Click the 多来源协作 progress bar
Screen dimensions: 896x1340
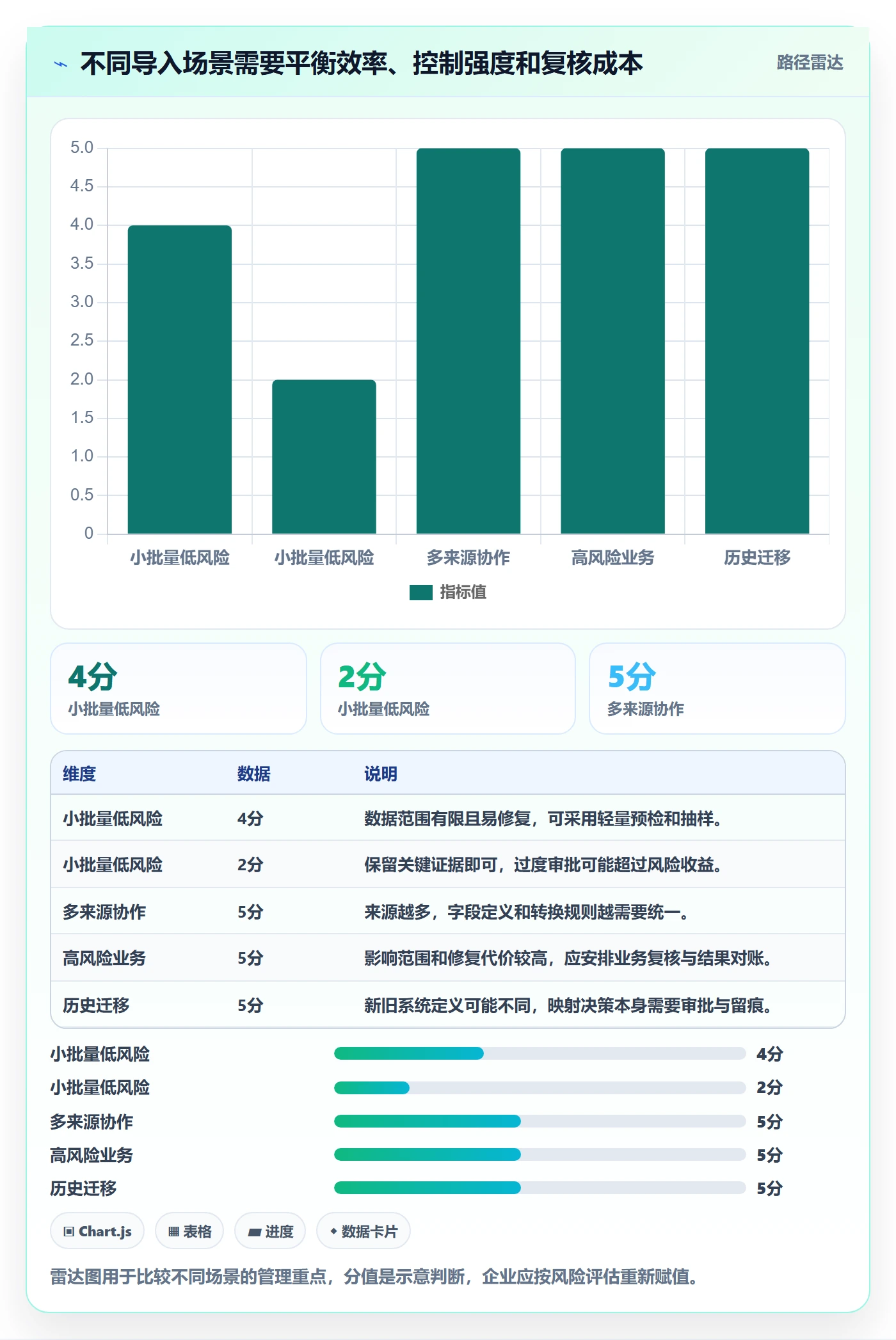coord(540,1121)
